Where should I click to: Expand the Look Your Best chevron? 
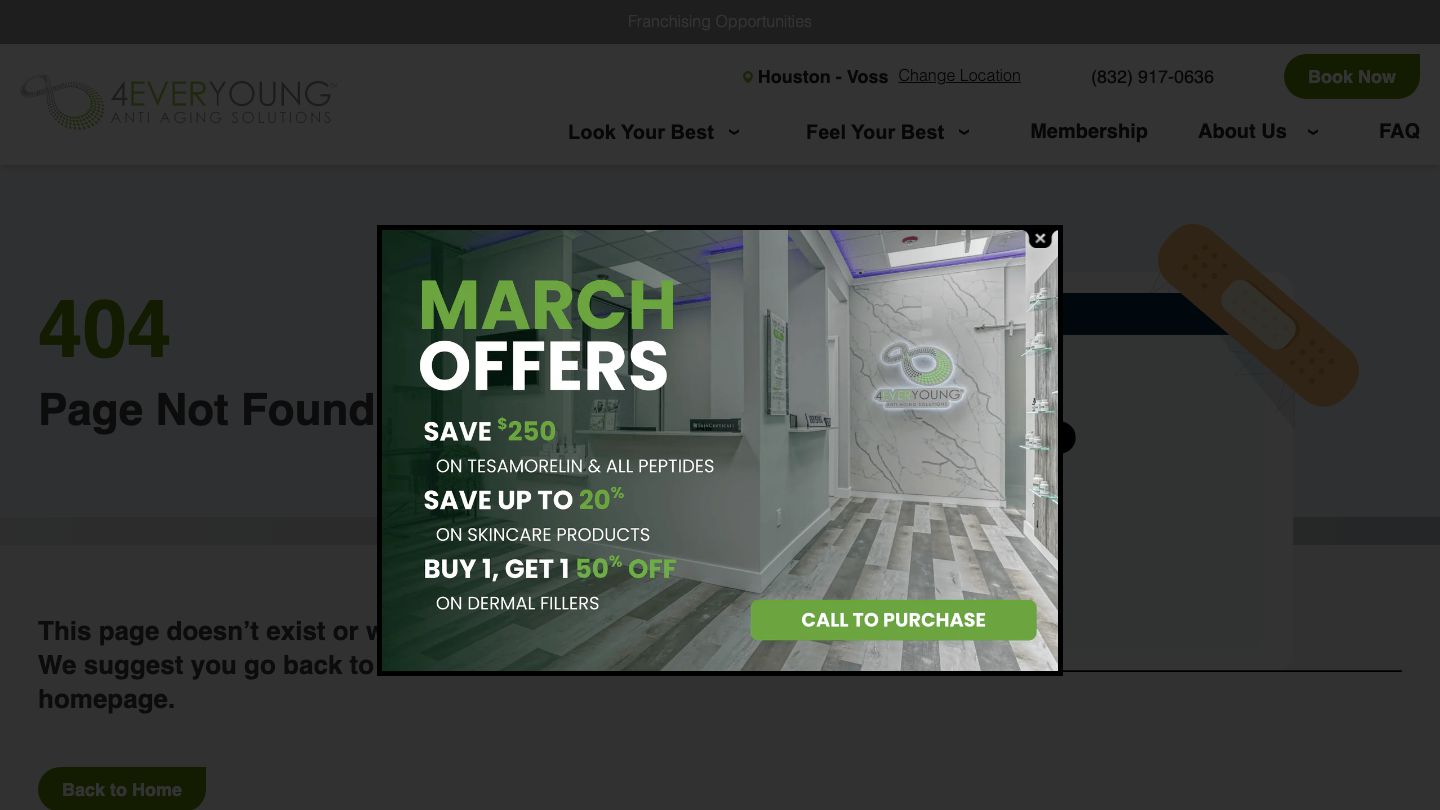[x=734, y=132]
